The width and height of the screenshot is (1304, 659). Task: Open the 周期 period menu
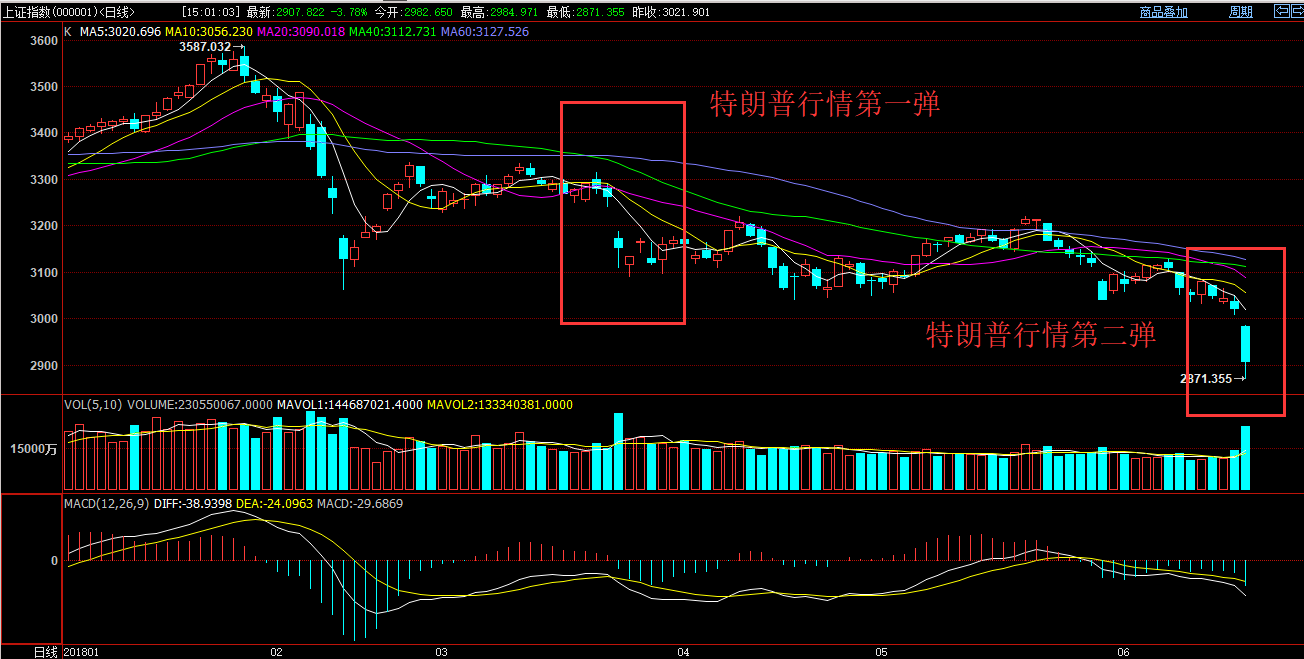point(1240,12)
